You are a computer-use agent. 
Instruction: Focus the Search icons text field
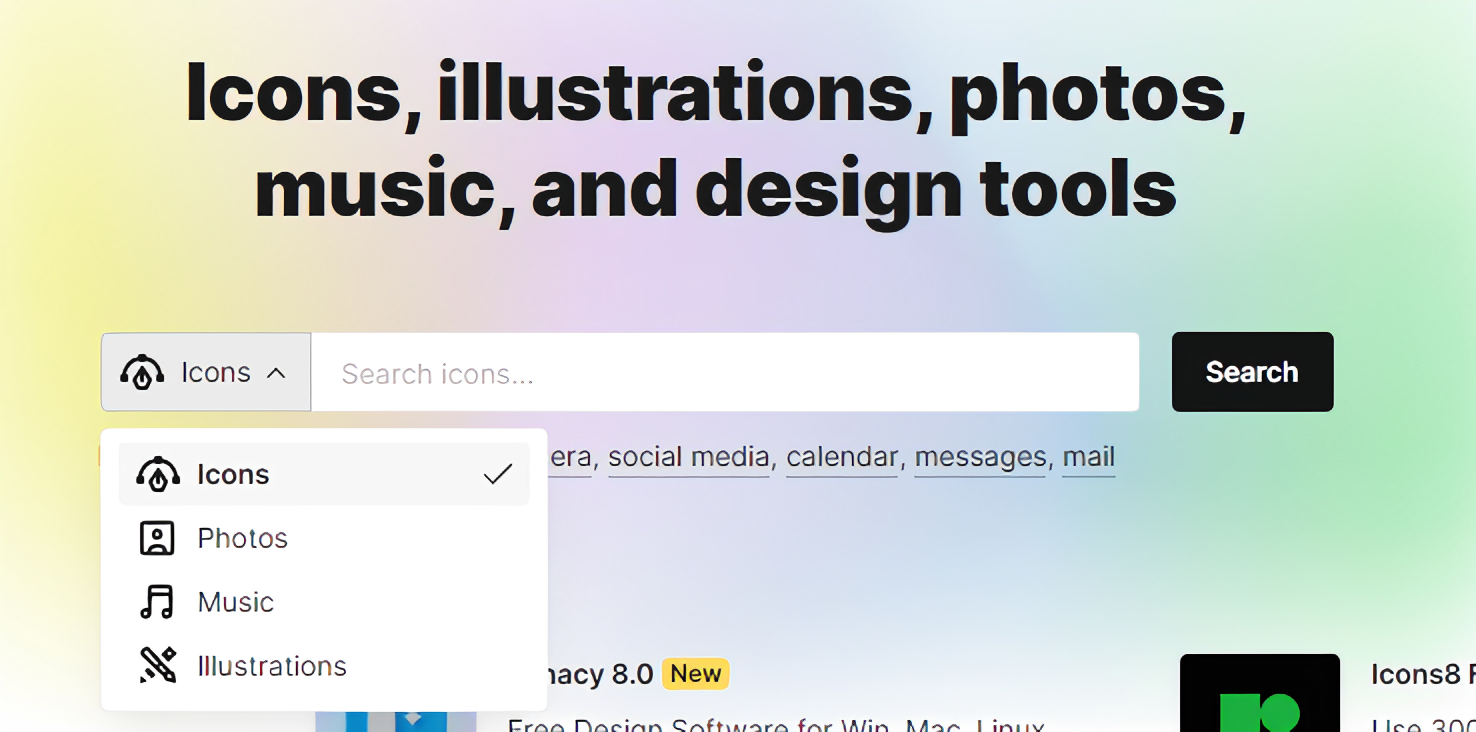point(725,372)
